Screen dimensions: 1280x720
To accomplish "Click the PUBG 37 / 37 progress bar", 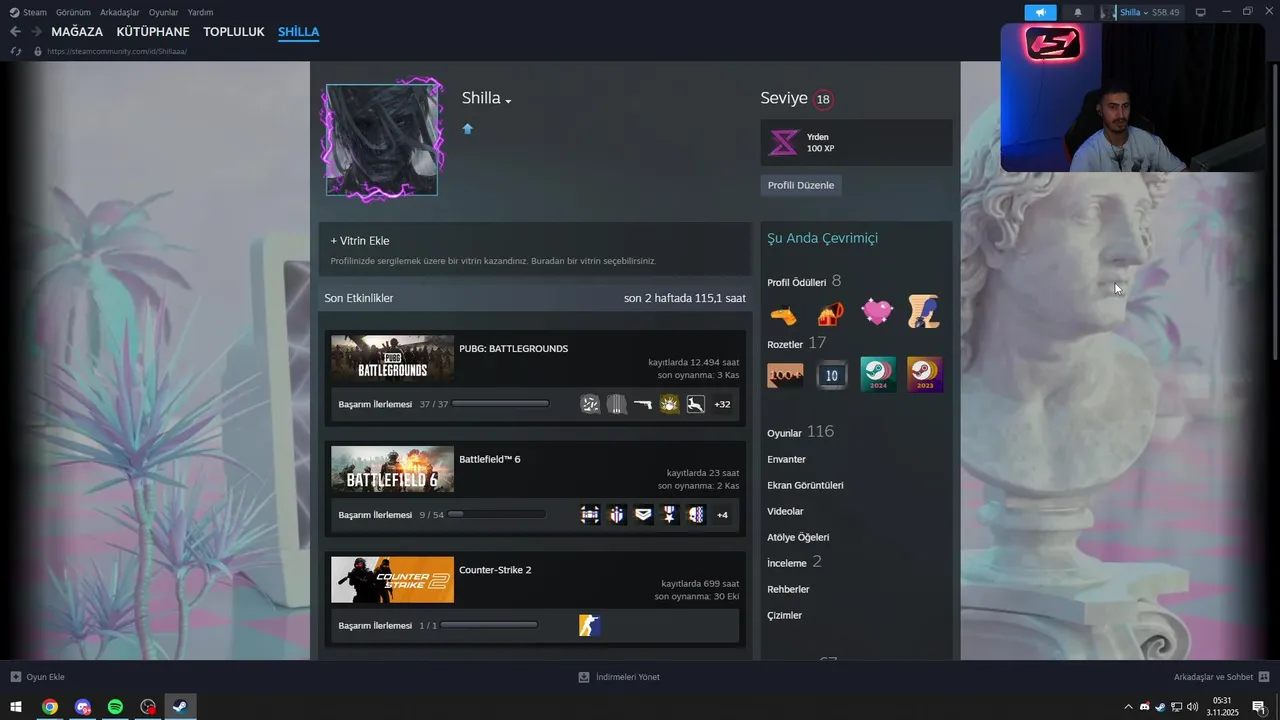I will (x=500, y=404).
